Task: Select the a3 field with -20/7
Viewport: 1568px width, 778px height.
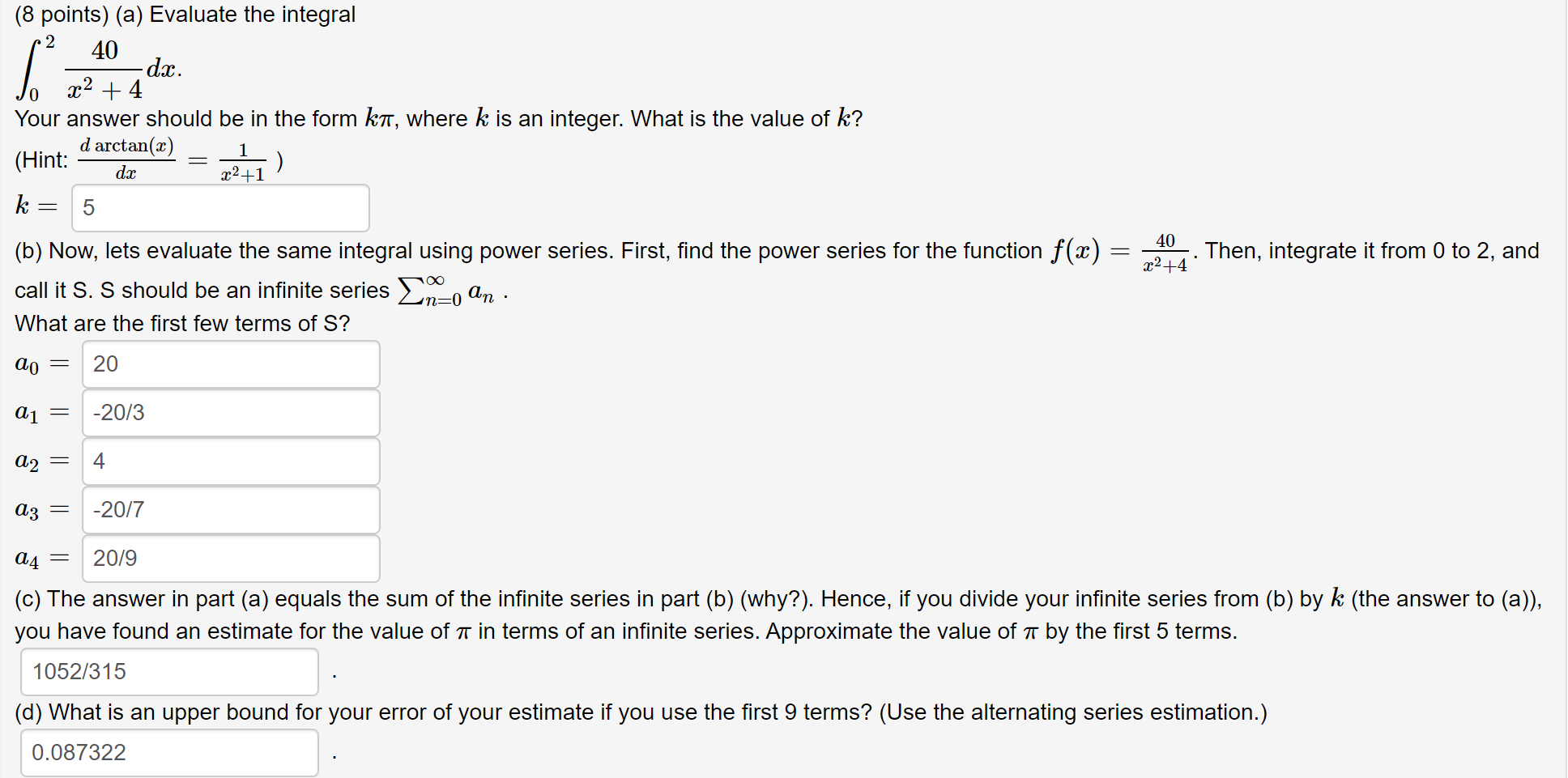Action: pyautogui.click(x=229, y=510)
